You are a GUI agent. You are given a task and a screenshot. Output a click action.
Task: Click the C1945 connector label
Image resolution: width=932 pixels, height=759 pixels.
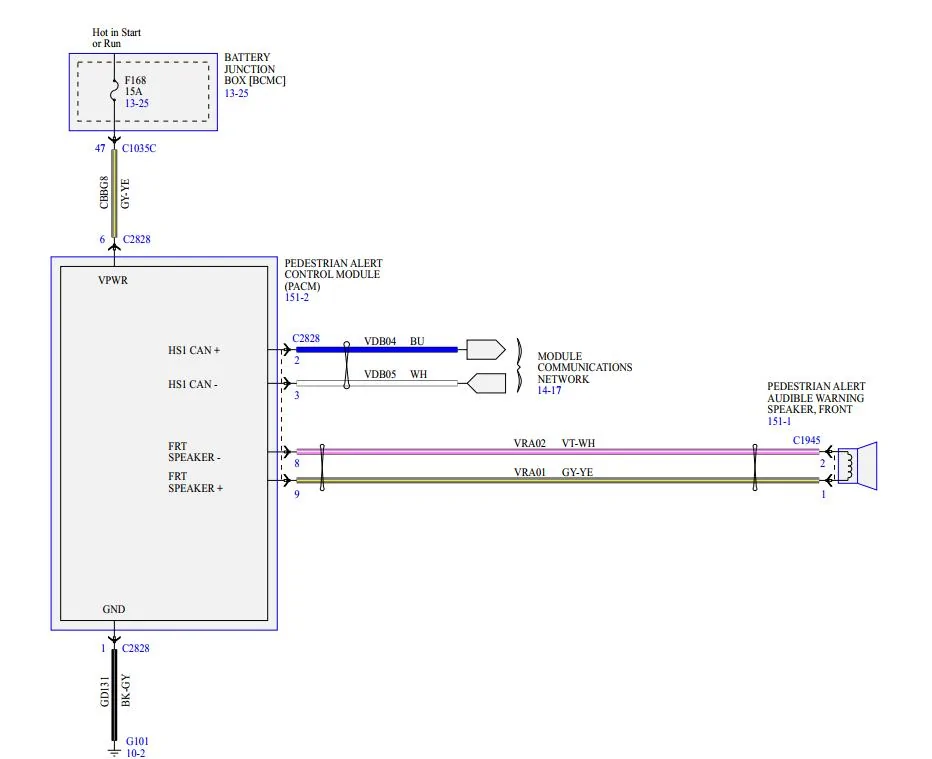tap(808, 440)
